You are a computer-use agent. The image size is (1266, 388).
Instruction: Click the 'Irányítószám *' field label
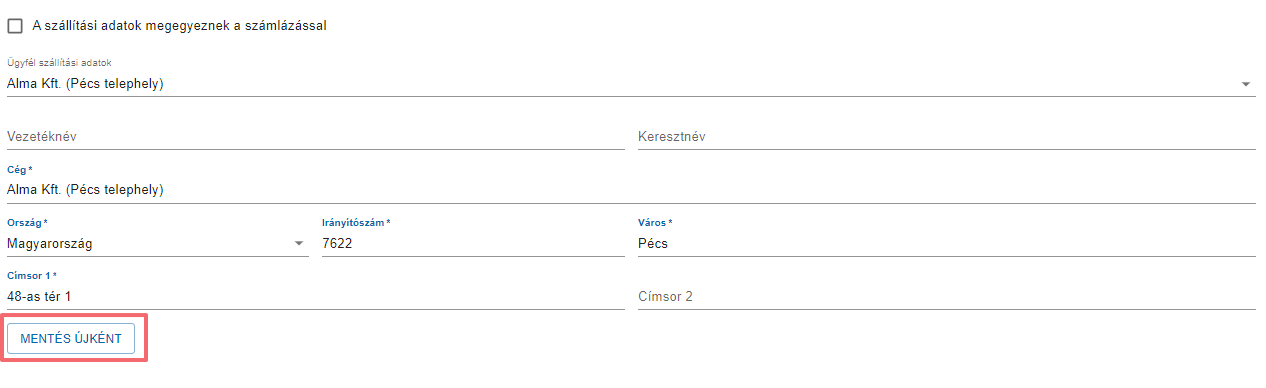point(356,222)
